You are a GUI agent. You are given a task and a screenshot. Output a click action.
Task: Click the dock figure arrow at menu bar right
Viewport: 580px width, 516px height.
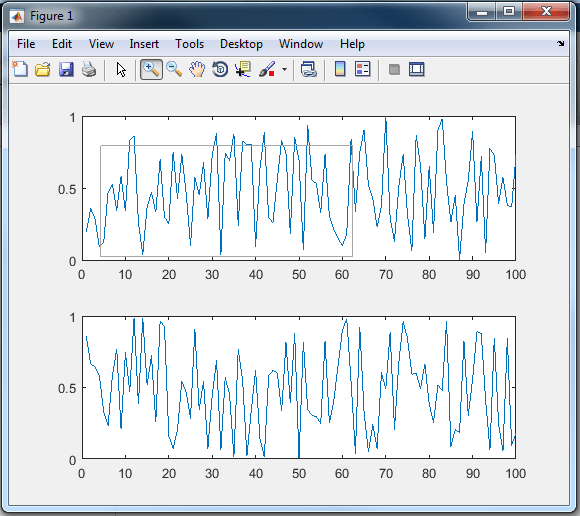pyautogui.click(x=560, y=44)
